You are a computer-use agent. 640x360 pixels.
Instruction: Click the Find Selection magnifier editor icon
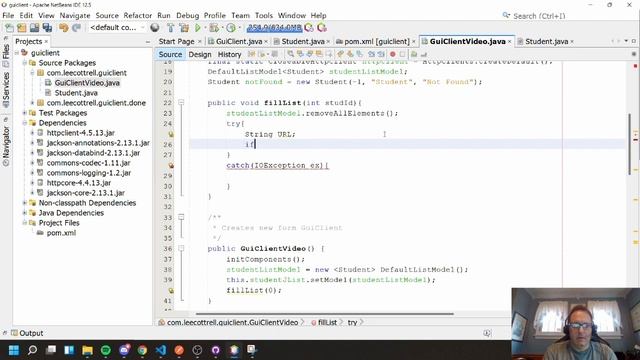click(290, 54)
